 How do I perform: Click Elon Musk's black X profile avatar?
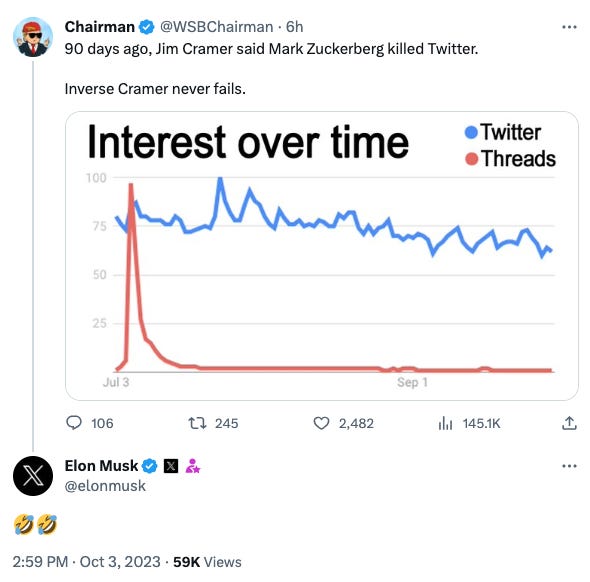coord(33,476)
